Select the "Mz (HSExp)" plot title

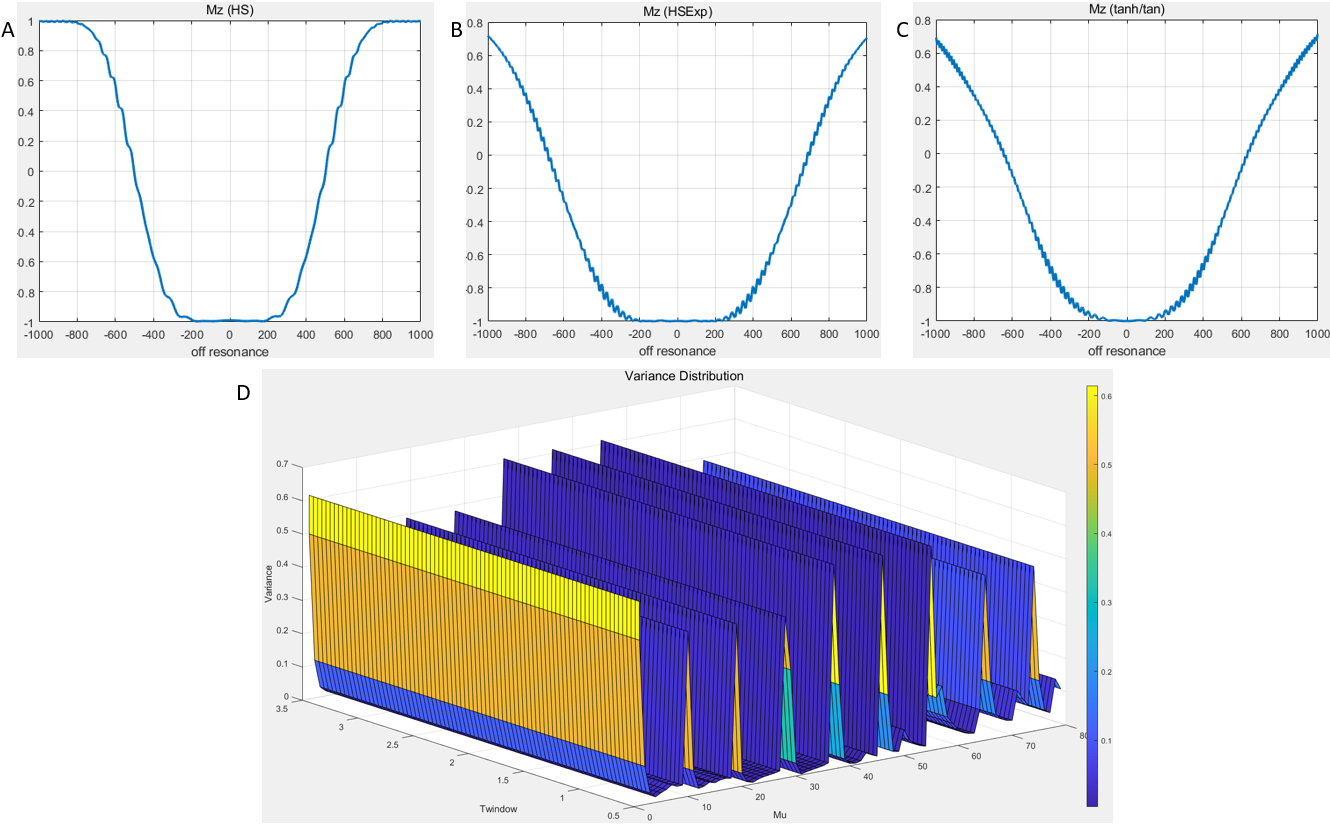(677, 9)
